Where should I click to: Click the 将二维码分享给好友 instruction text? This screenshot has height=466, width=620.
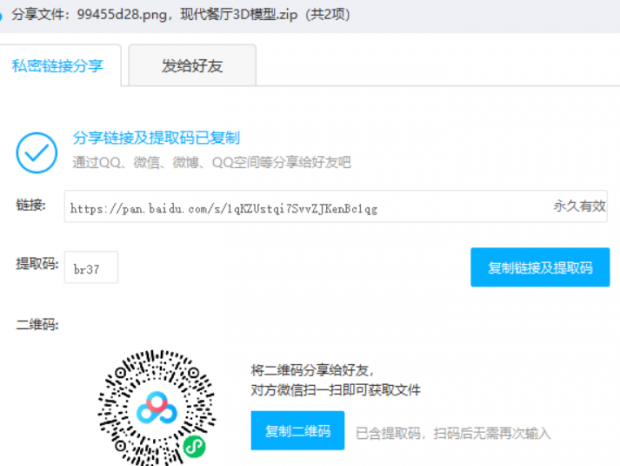pyautogui.click(x=312, y=370)
